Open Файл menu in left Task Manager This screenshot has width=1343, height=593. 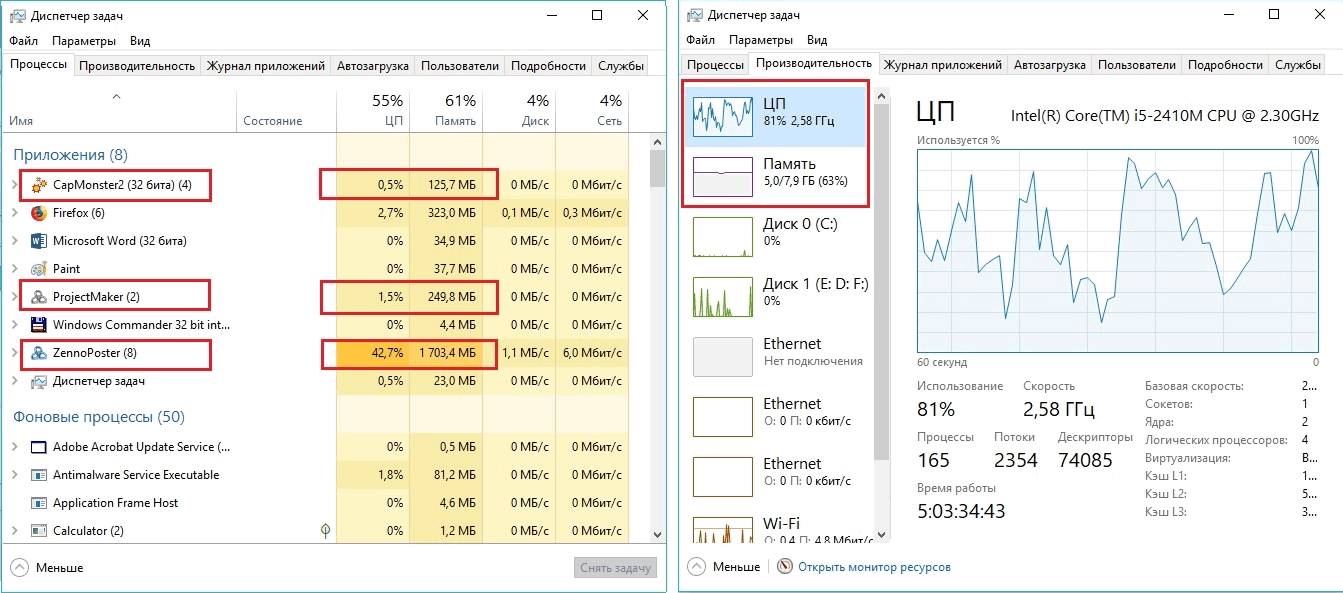coord(24,41)
